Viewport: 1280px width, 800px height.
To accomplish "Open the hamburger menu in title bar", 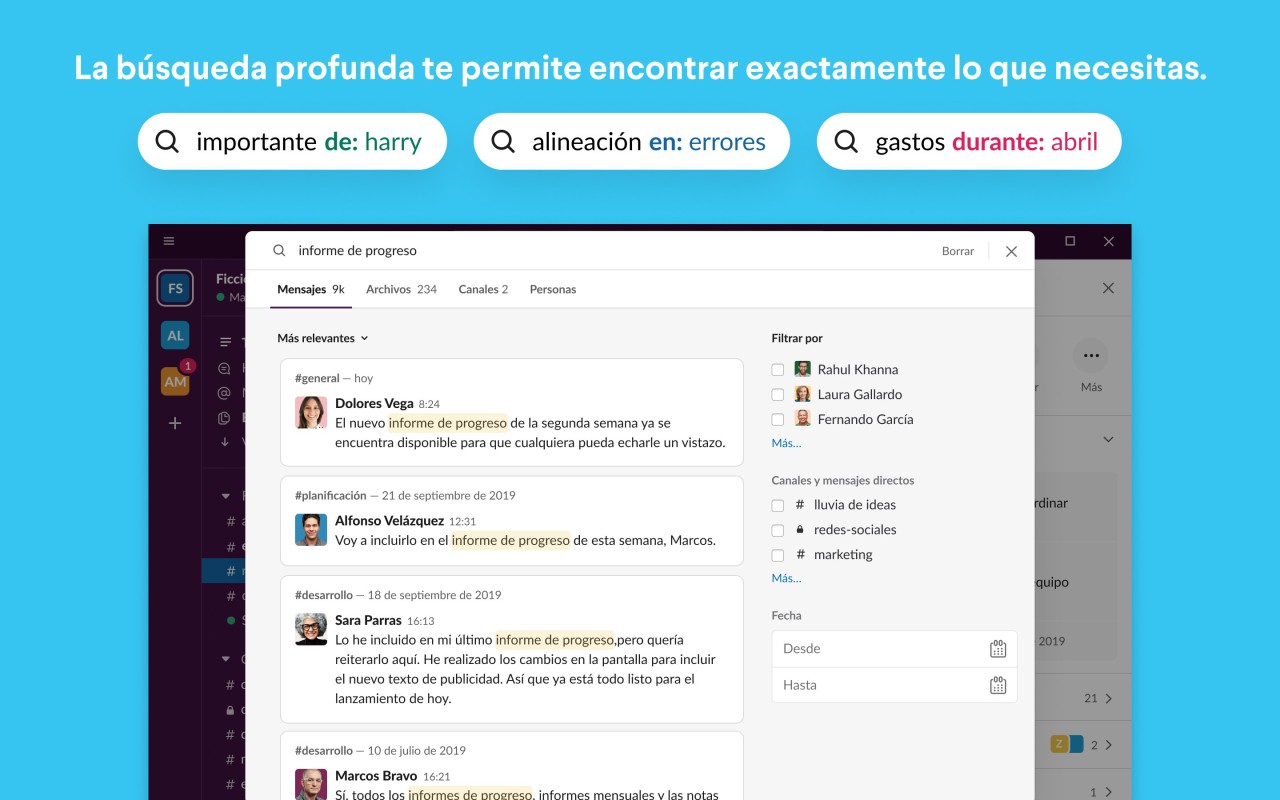I will click(x=169, y=241).
